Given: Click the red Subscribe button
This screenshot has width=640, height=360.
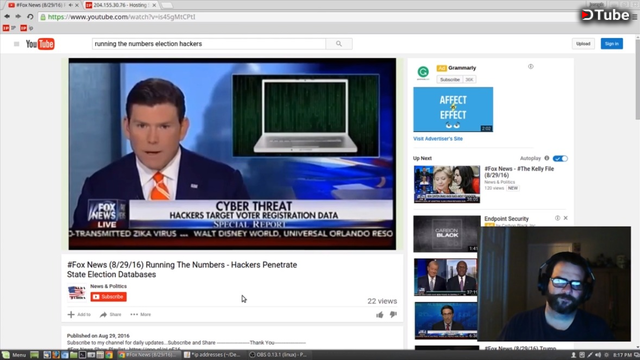Looking at the screenshot, I should click(x=109, y=297).
